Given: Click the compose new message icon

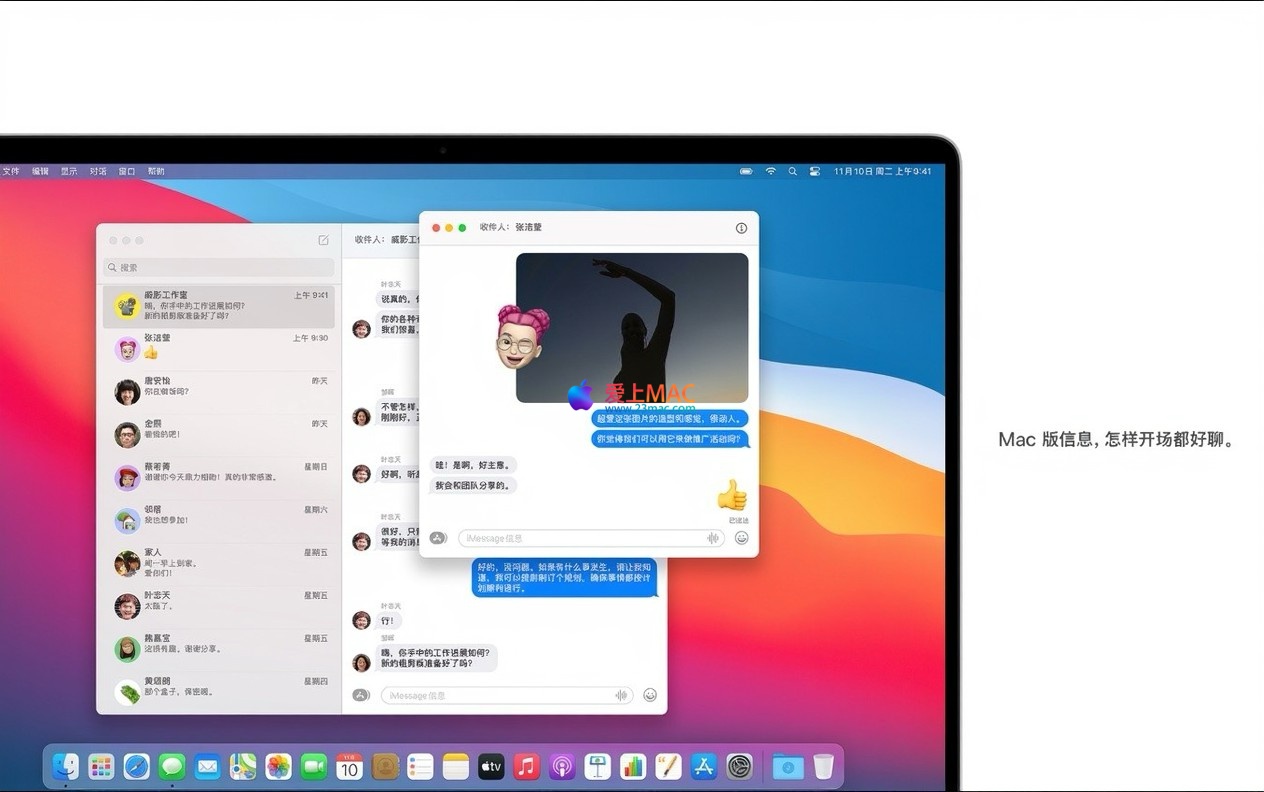Looking at the screenshot, I should (x=323, y=240).
